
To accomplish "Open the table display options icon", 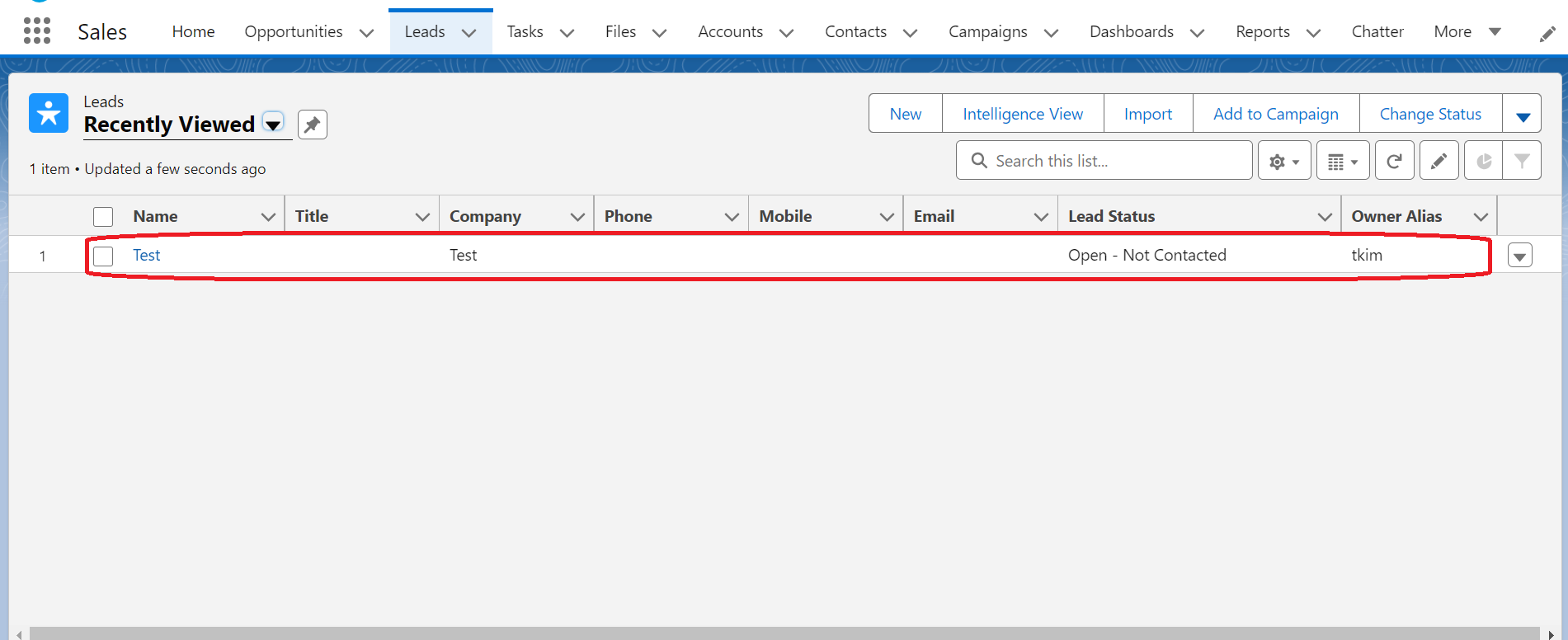I will tap(1342, 161).
